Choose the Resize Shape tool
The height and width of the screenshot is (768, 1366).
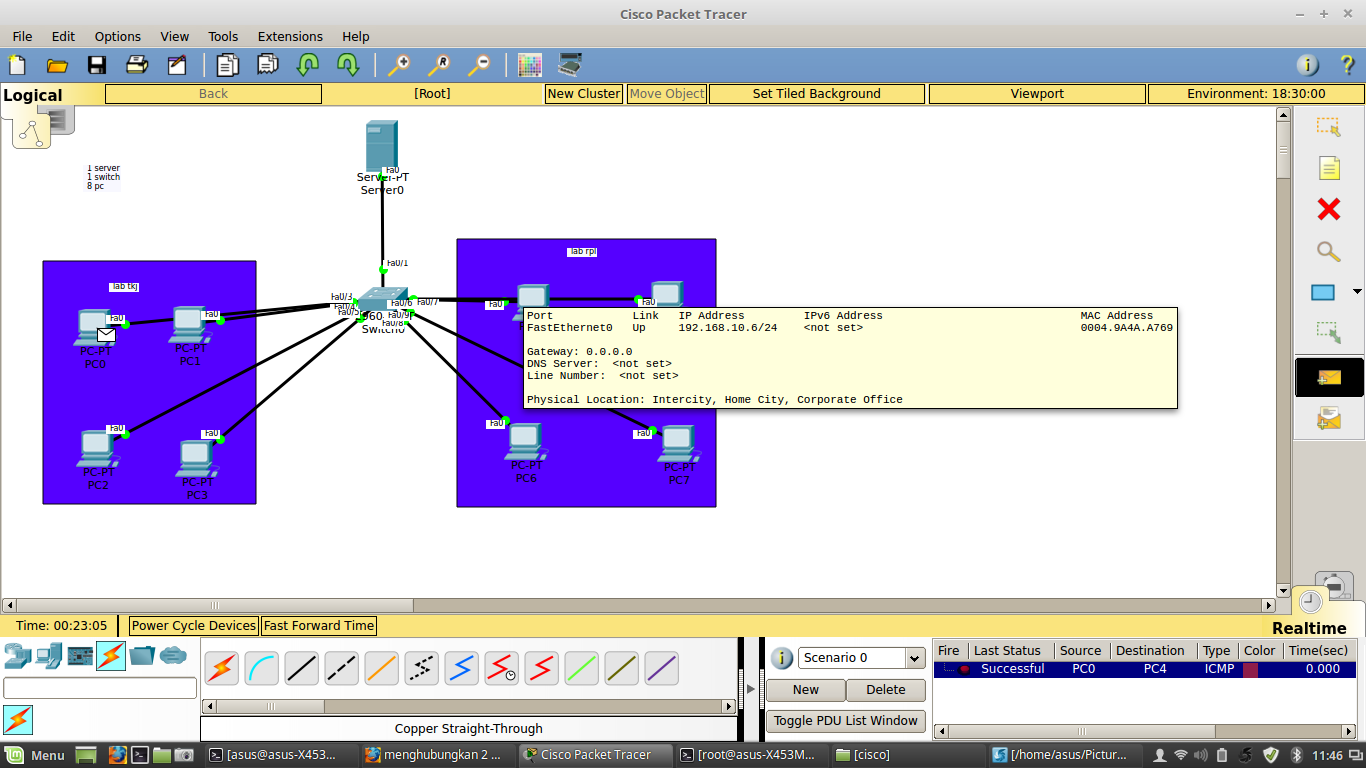pyautogui.click(x=1328, y=333)
